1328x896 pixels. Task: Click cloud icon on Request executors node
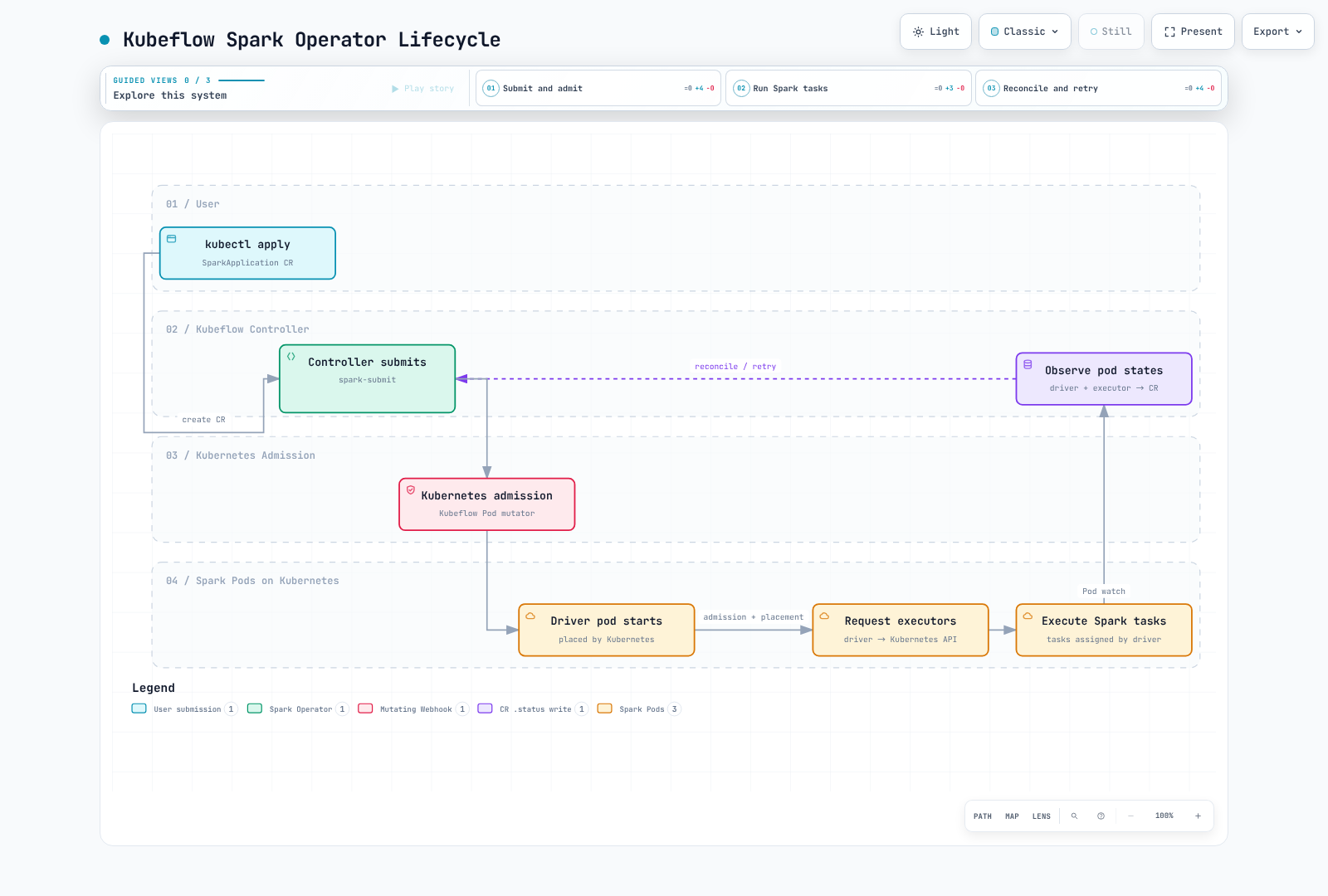coord(824,616)
